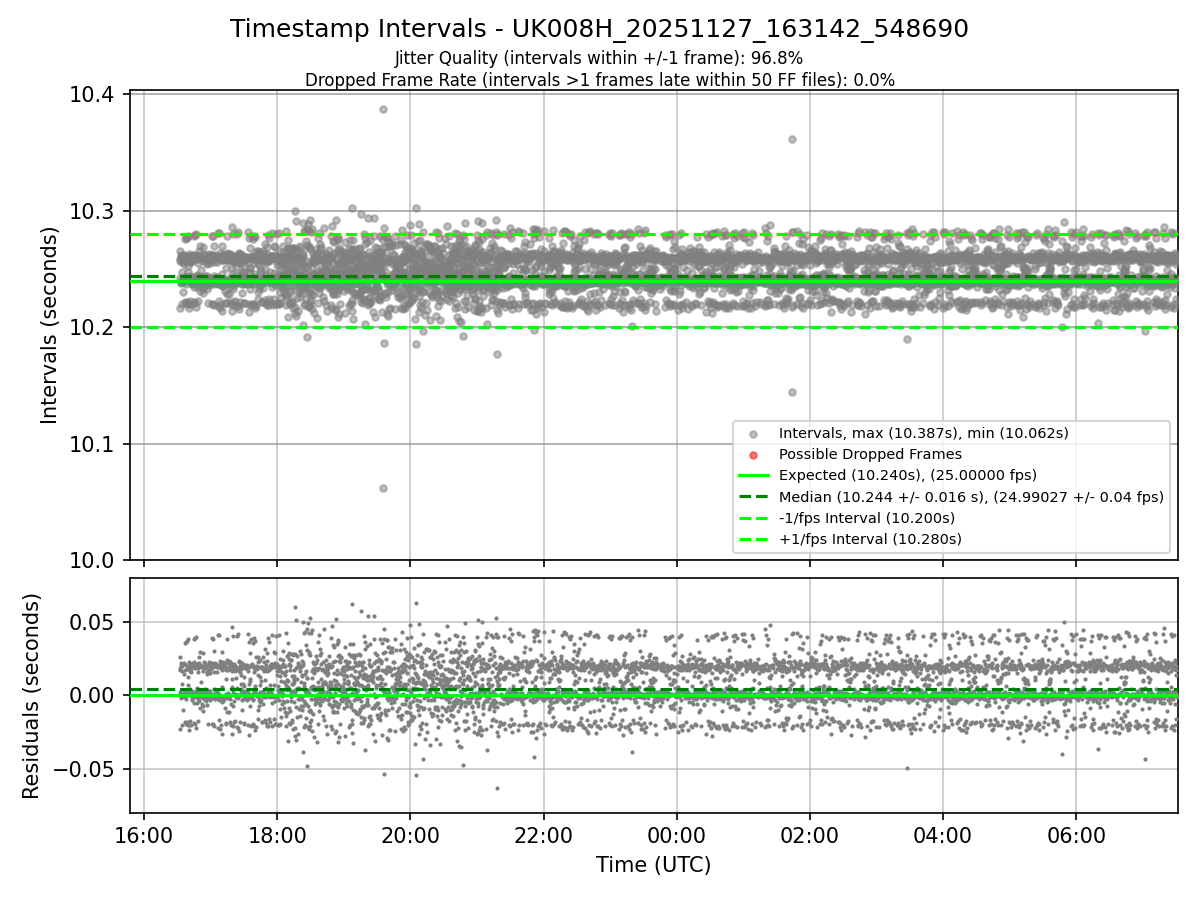Click the lowest outlier point near 10.062 seconds
The image size is (1200, 900).
click(383, 488)
